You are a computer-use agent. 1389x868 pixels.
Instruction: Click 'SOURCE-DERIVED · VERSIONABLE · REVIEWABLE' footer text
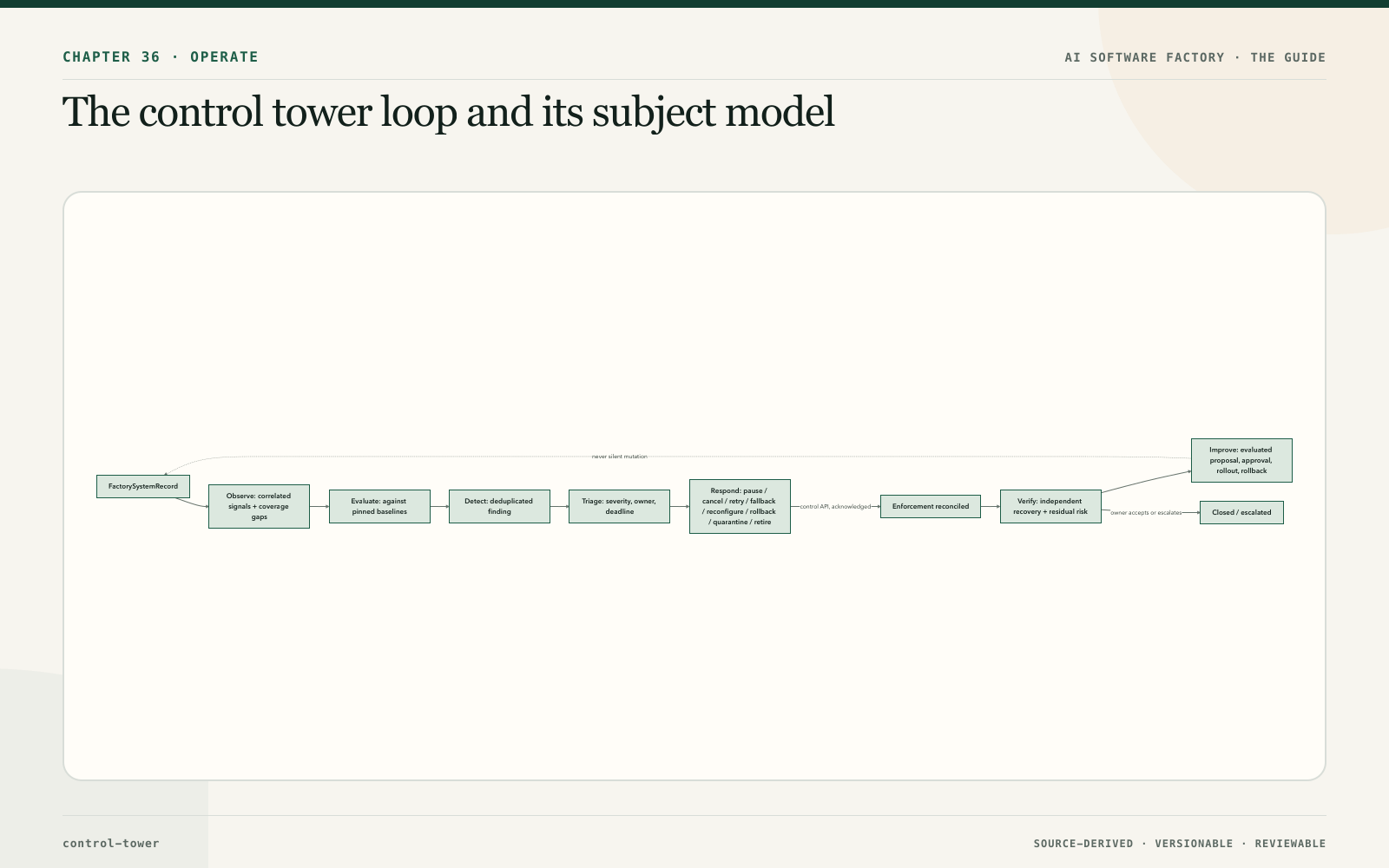coord(1180,843)
